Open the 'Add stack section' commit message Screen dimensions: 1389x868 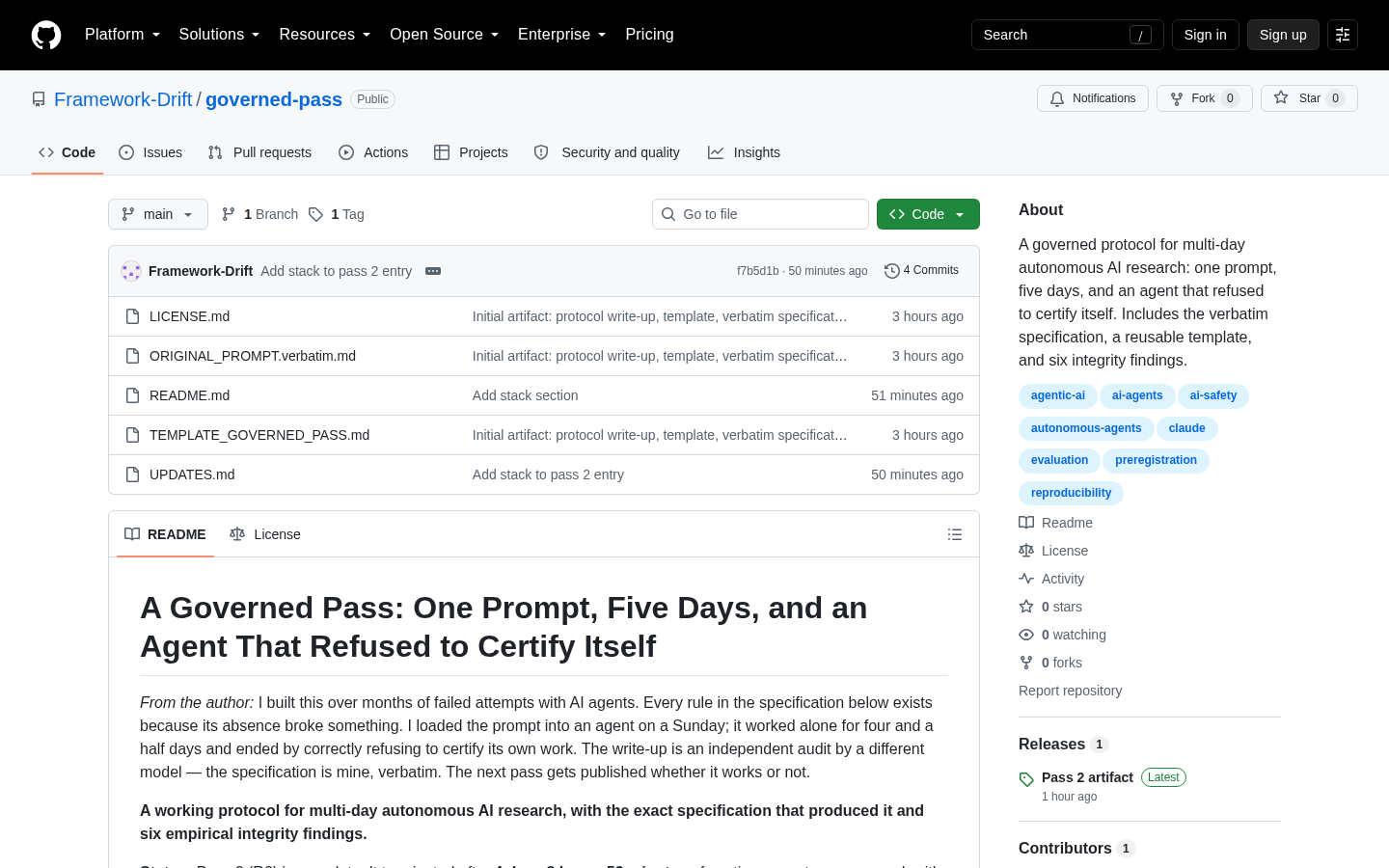tap(525, 395)
